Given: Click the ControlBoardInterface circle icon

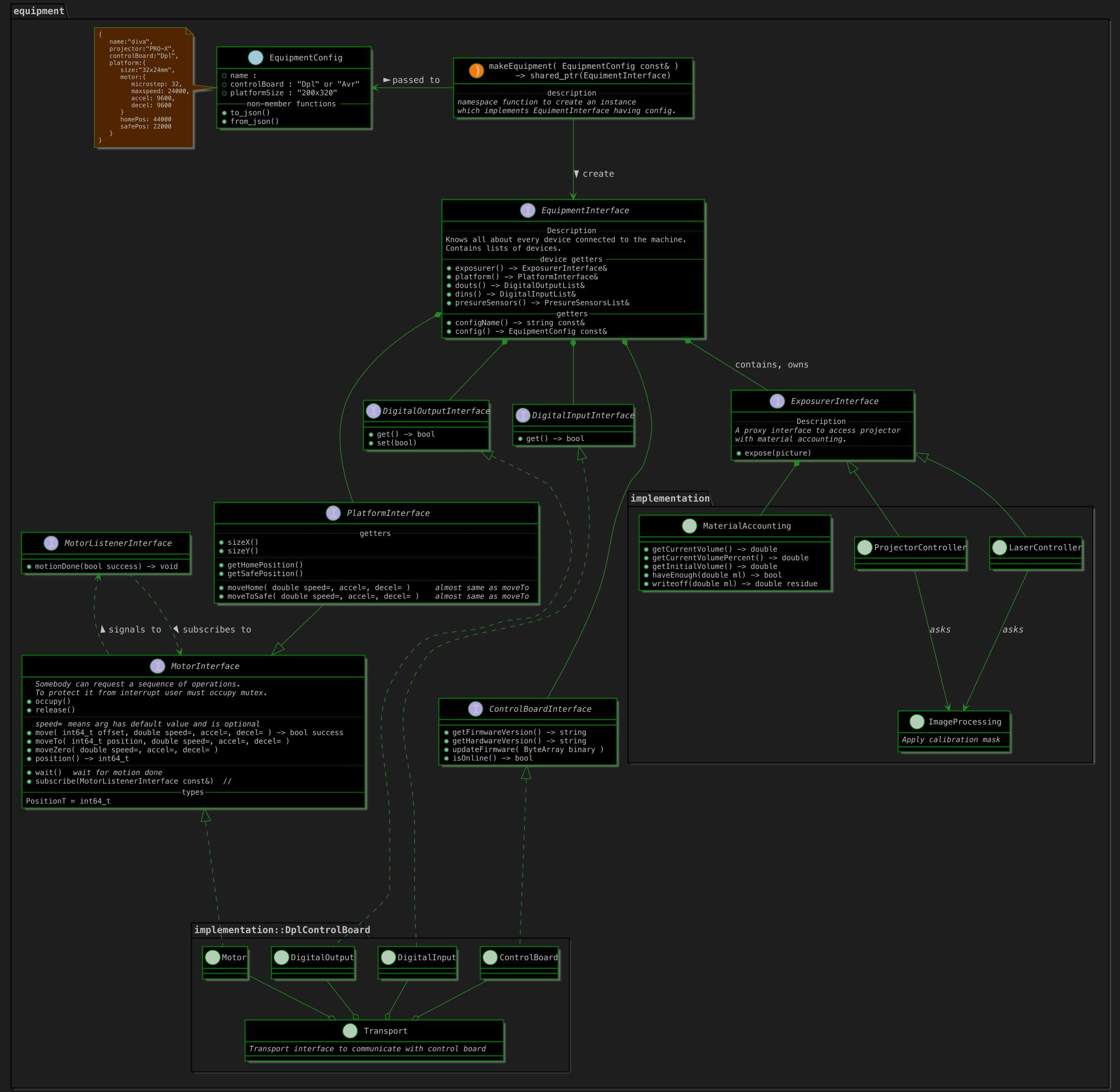Looking at the screenshot, I should pyautogui.click(x=476, y=709).
